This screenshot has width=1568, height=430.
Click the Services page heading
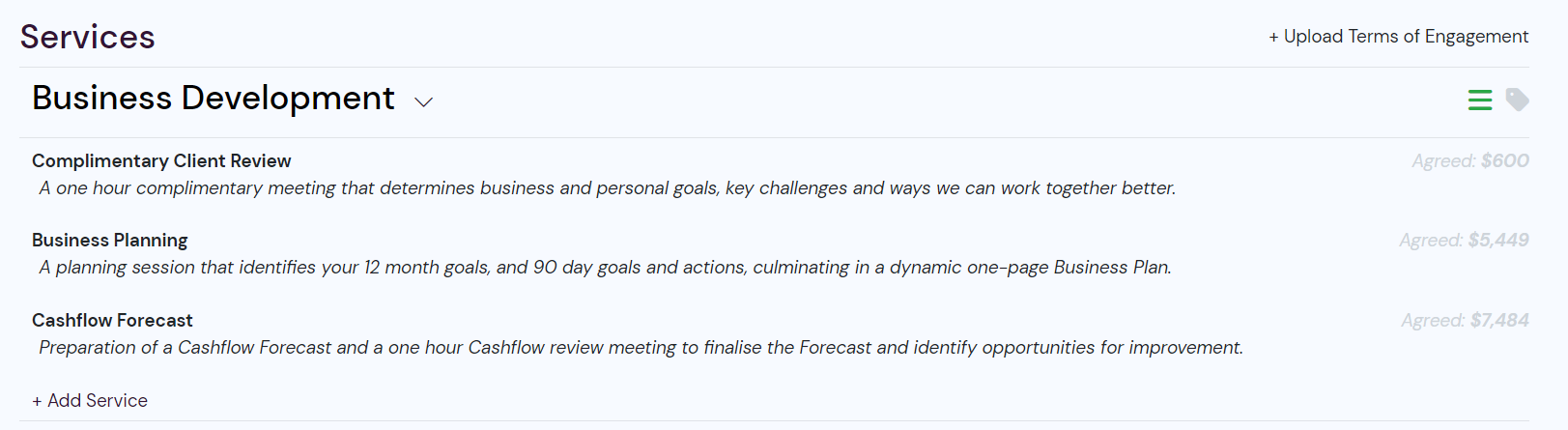(x=87, y=37)
